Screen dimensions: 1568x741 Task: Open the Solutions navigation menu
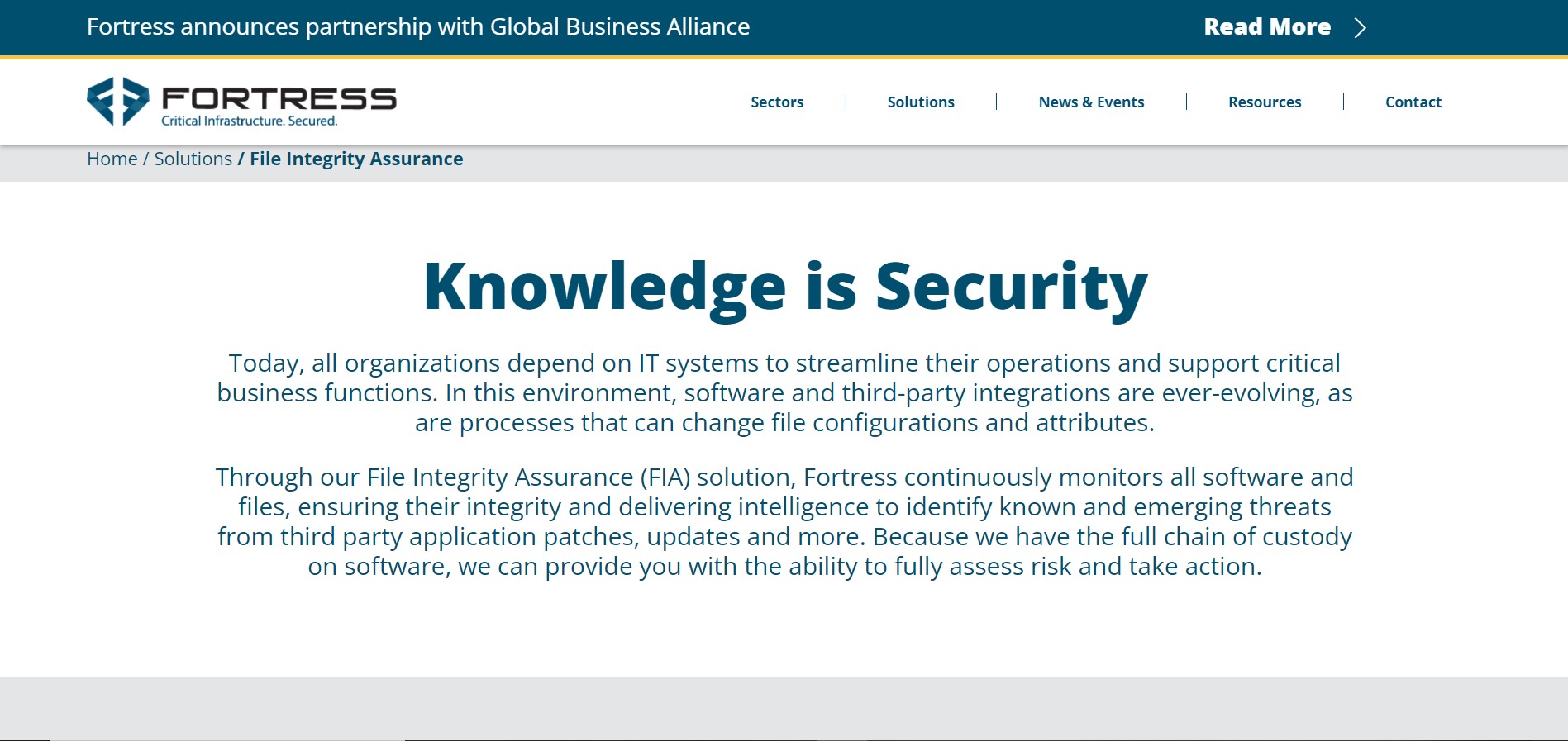pos(921,102)
